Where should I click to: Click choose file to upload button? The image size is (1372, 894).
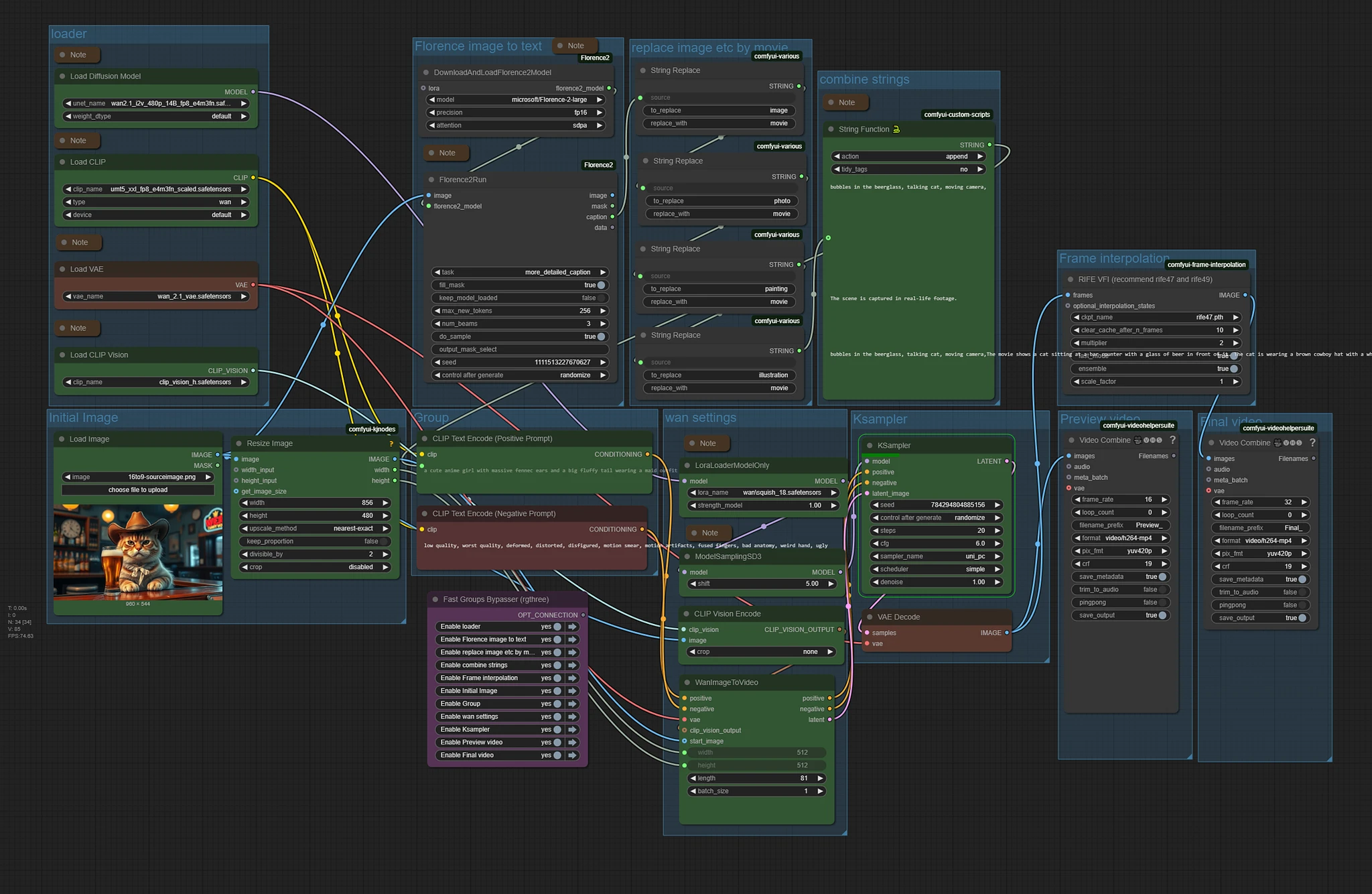[x=138, y=490]
